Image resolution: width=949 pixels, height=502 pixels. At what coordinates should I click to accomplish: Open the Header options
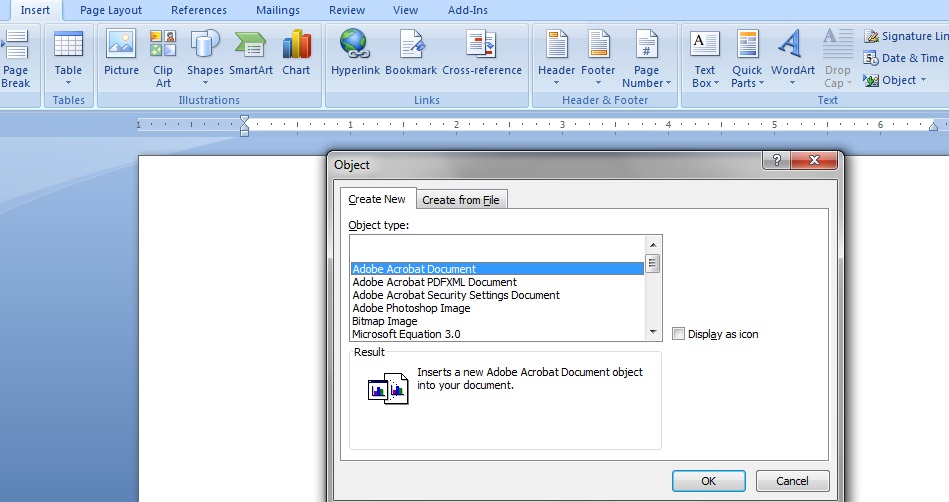[x=556, y=59]
